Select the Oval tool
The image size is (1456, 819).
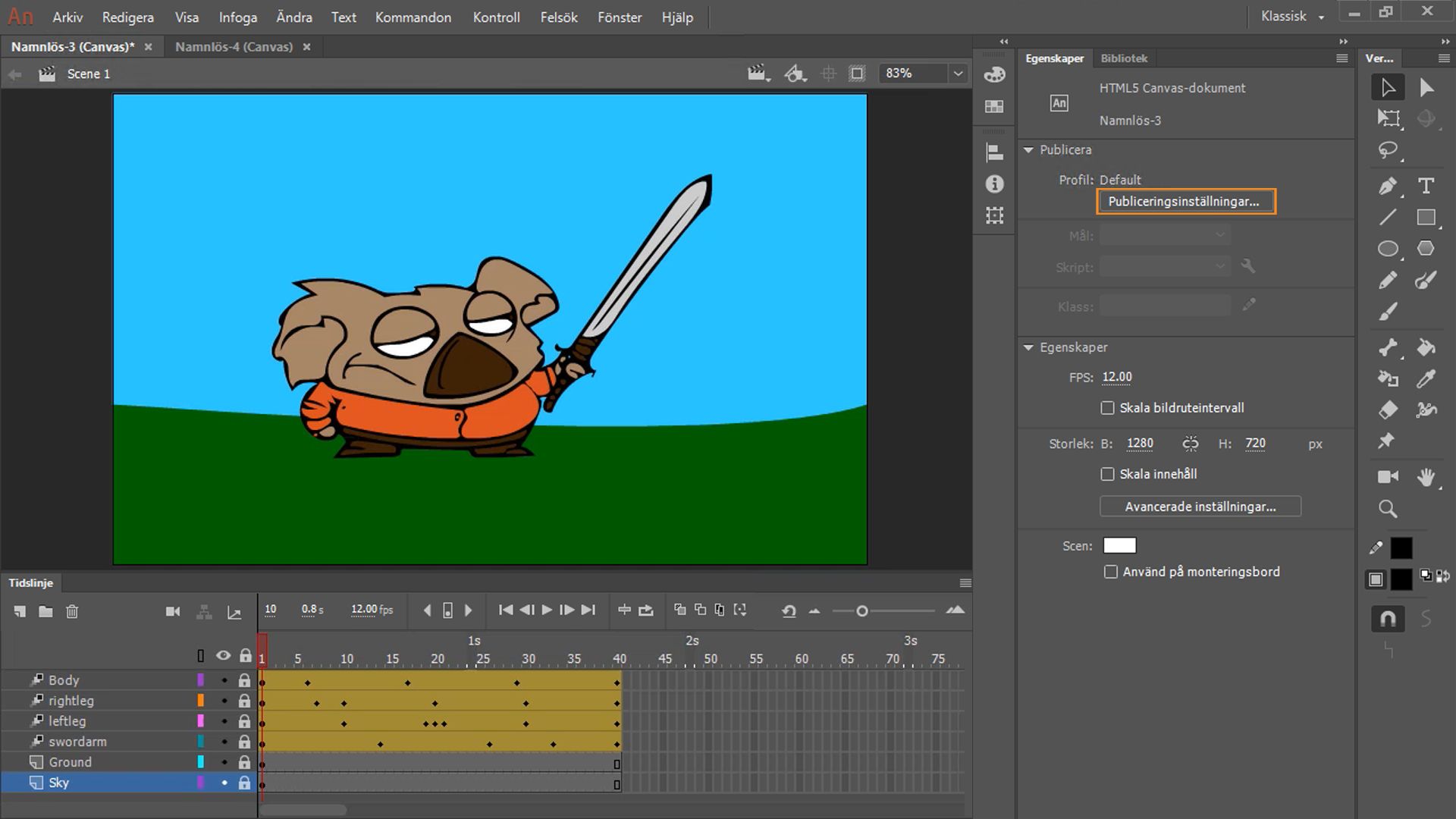1388,249
